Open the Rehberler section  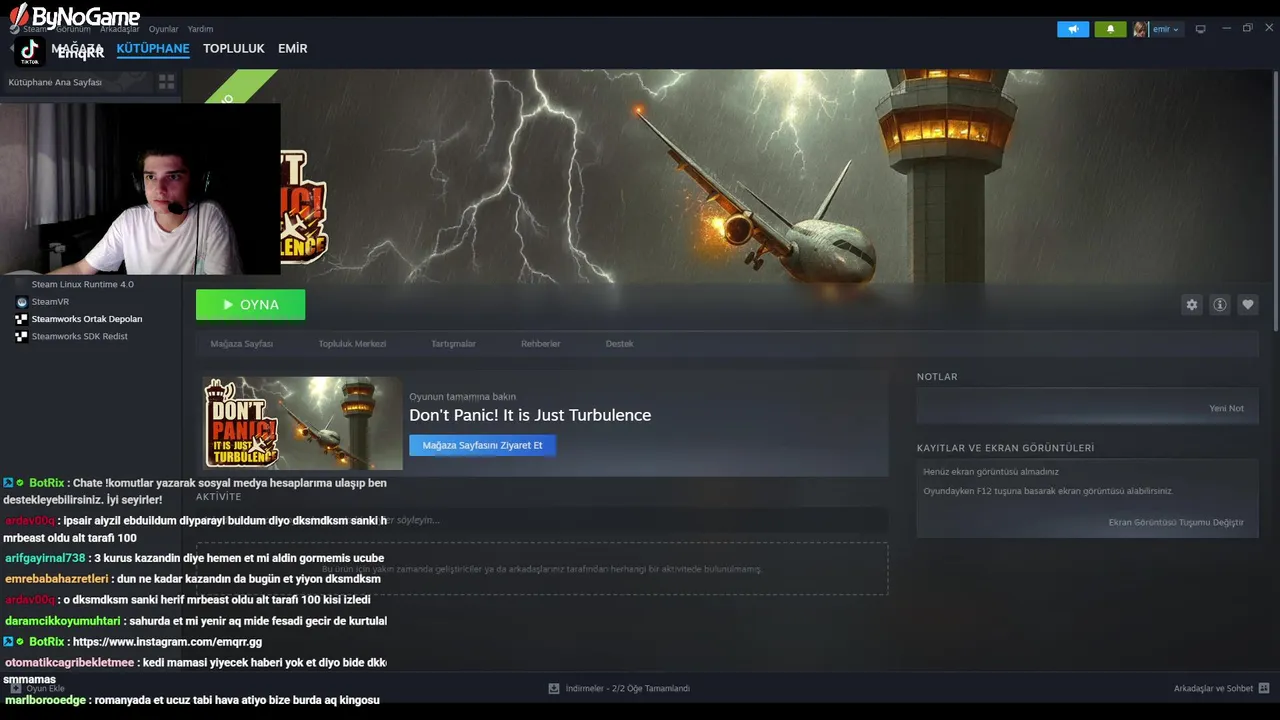click(540, 343)
